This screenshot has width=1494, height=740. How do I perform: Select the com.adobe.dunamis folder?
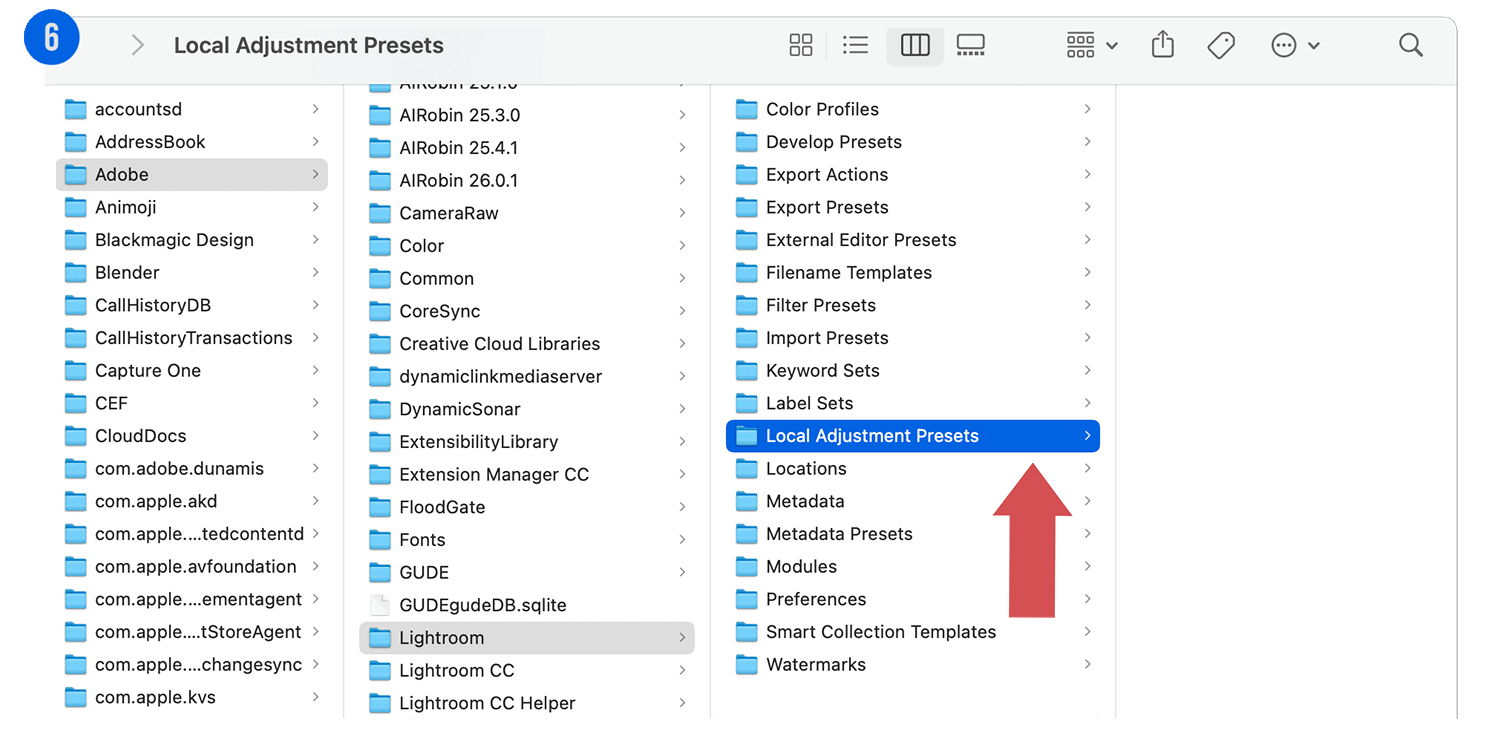point(192,468)
